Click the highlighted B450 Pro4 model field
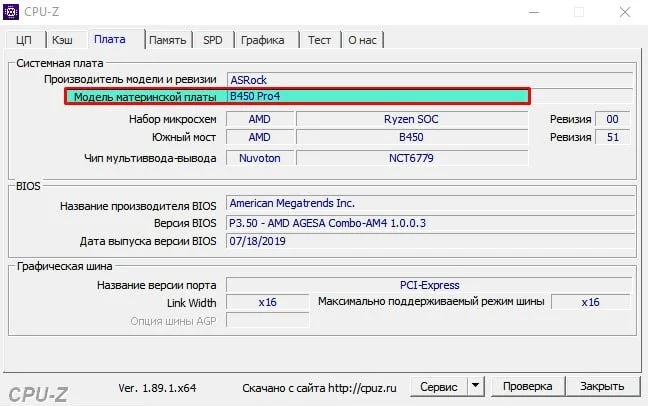This screenshot has height=406, width=648. point(378,96)
